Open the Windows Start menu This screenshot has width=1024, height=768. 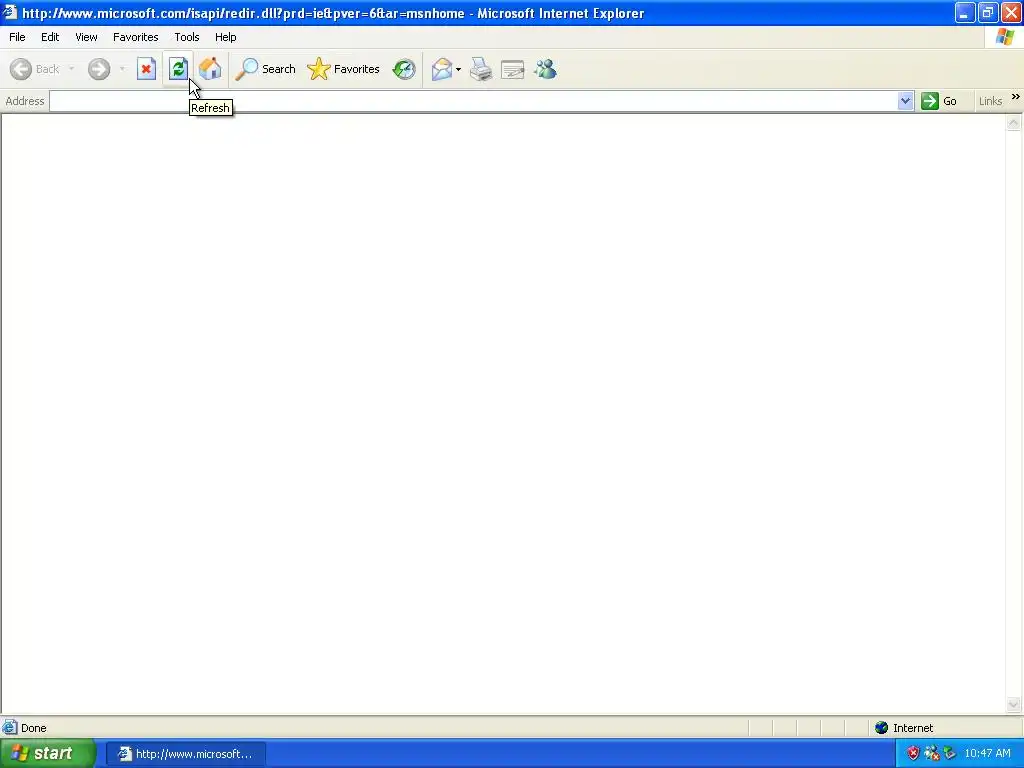click(x=47, y=754)
